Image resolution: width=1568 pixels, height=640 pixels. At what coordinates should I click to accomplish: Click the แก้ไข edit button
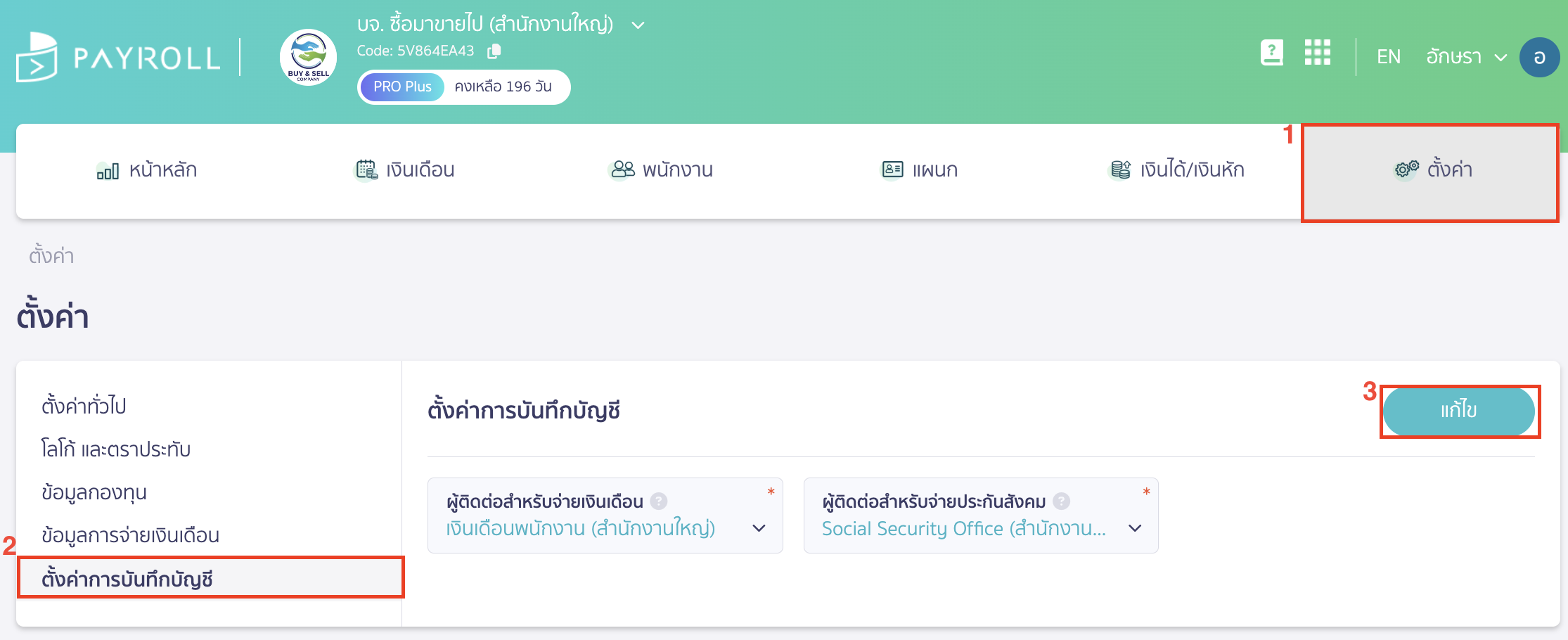[1460, 411]
